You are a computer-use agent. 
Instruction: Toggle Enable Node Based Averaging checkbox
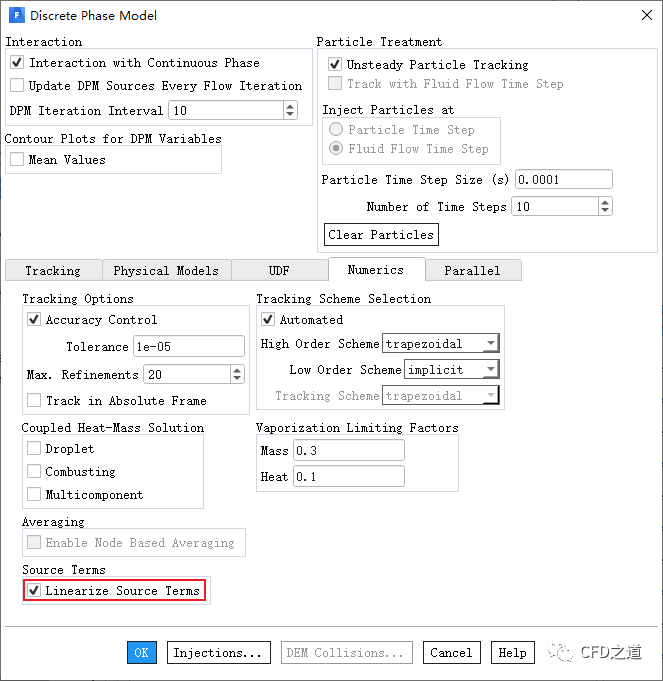(34, 542)
